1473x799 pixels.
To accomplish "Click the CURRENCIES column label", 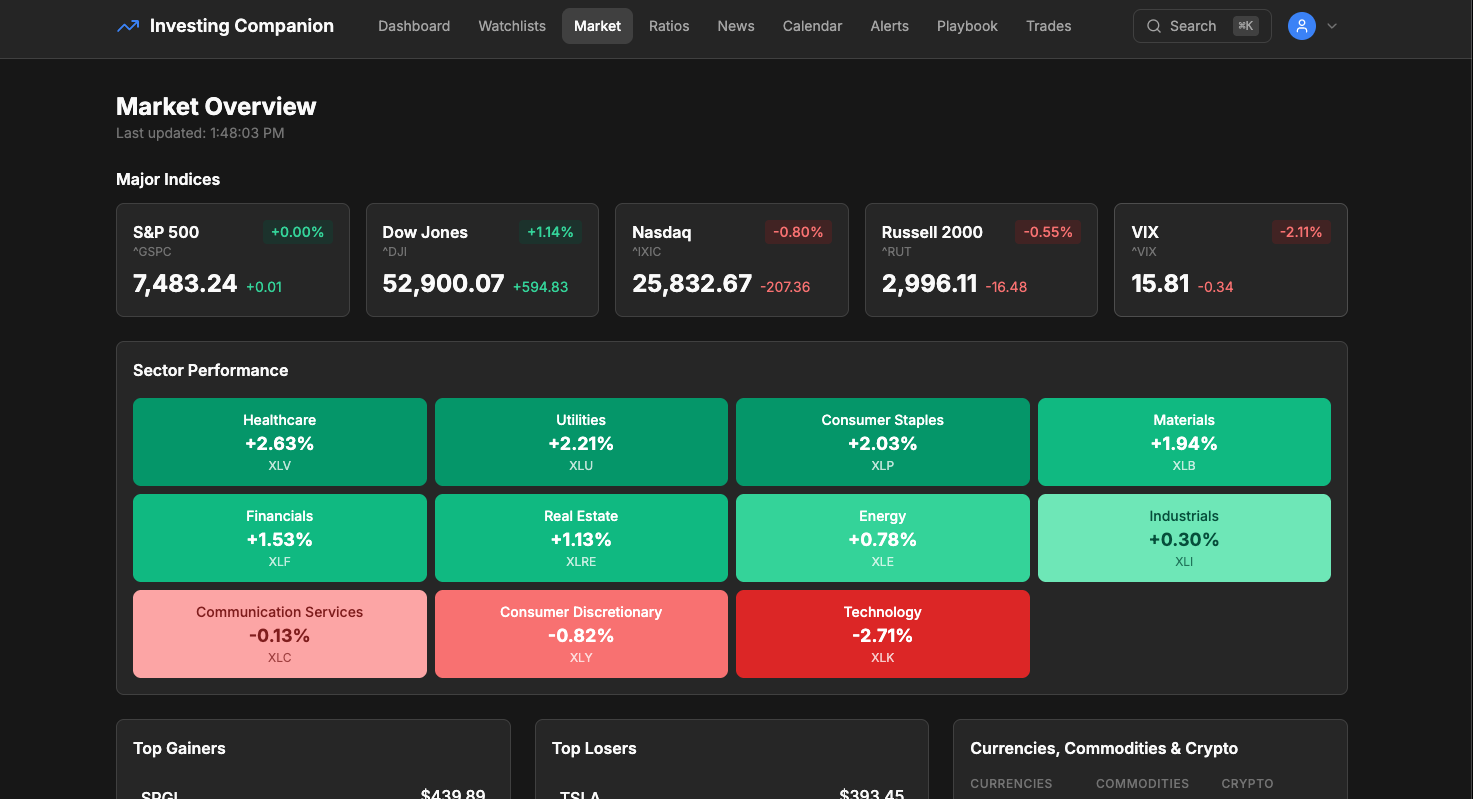I will tap(1011, 784).
